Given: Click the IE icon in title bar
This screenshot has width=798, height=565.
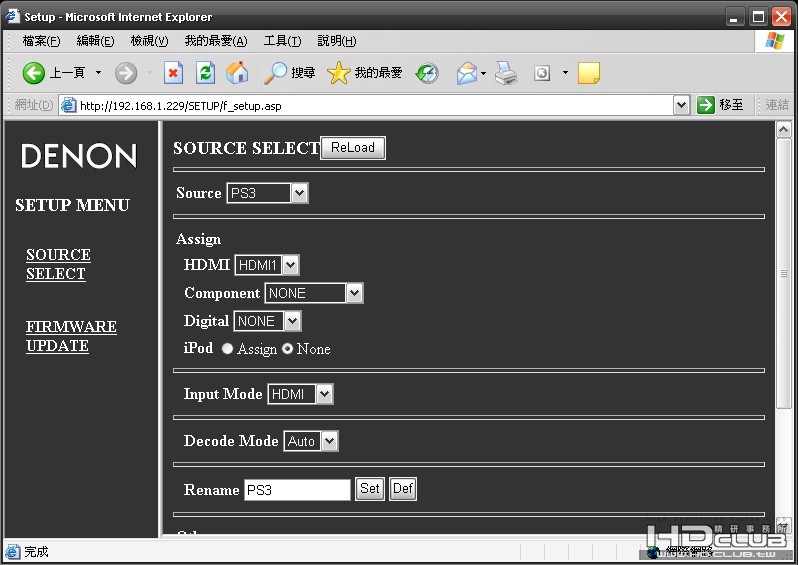Looking at the screenshot, I should (12, 16).
